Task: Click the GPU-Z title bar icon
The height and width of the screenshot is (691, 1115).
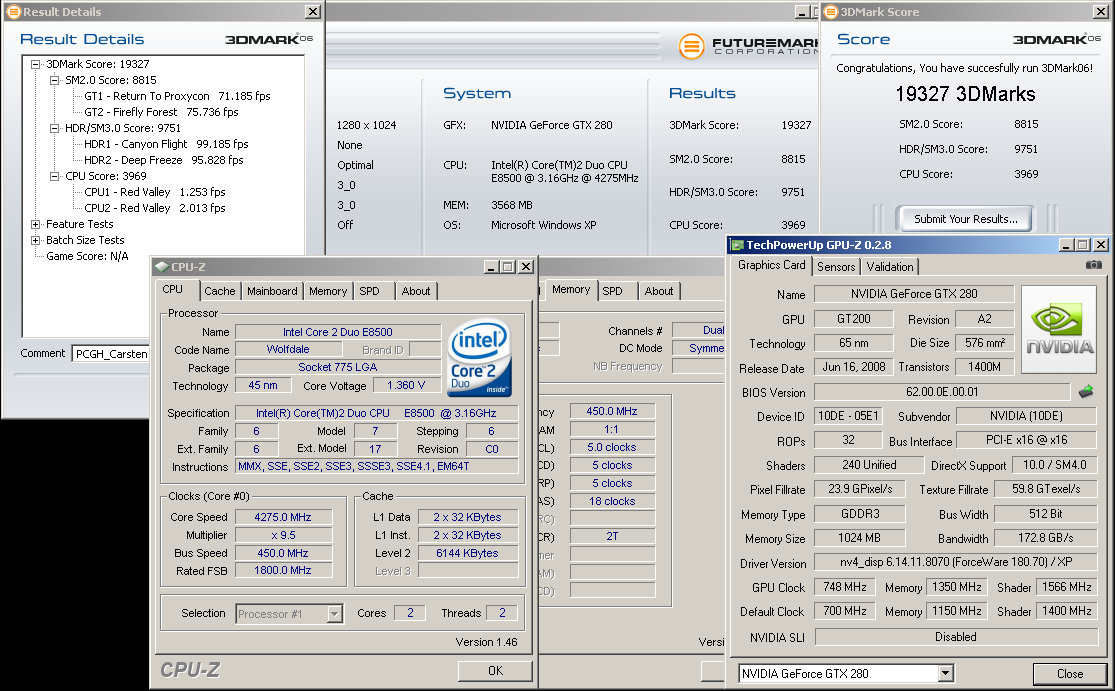Action: (737, 245)
